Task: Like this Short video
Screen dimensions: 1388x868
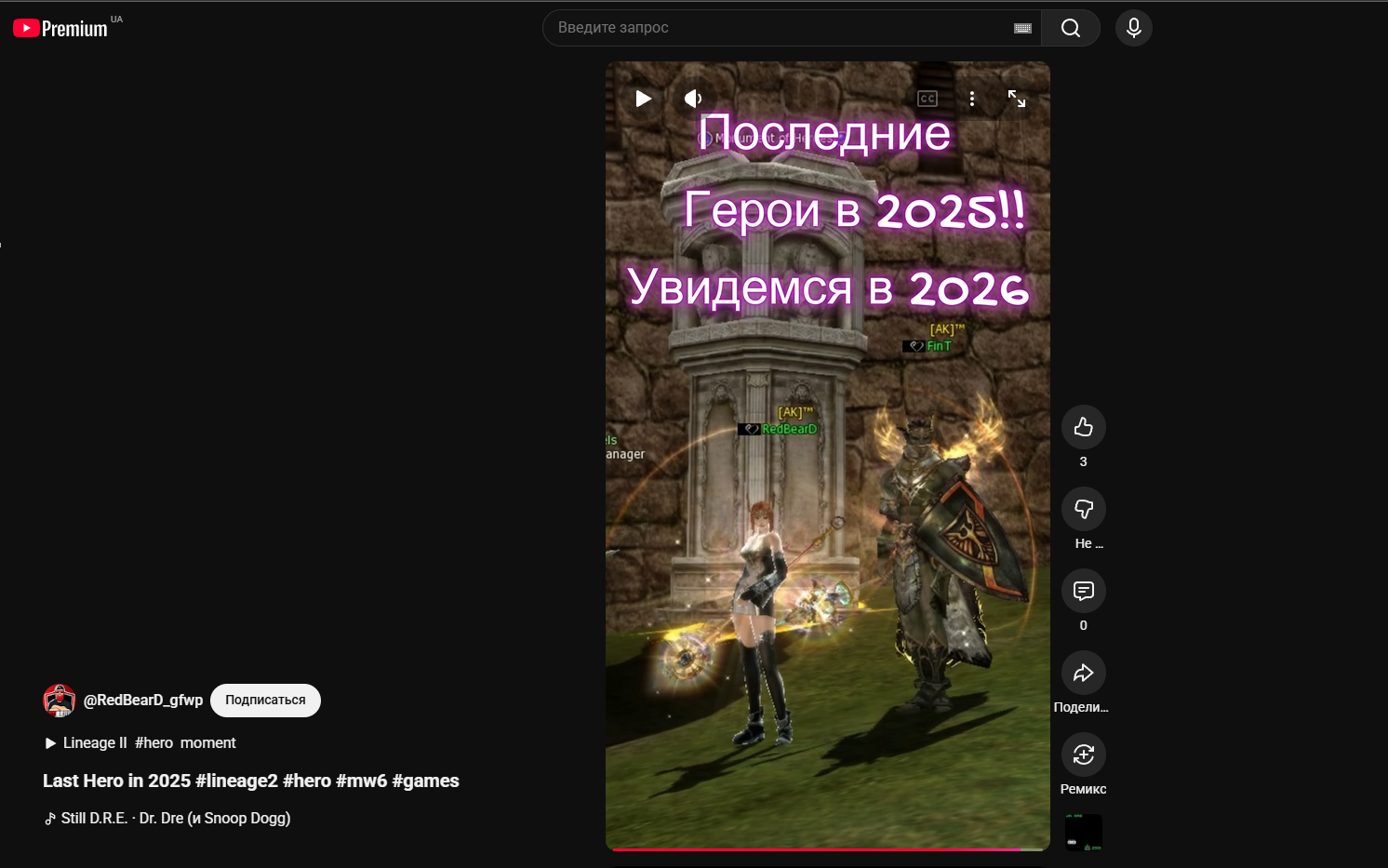Action: [1083, 427]
